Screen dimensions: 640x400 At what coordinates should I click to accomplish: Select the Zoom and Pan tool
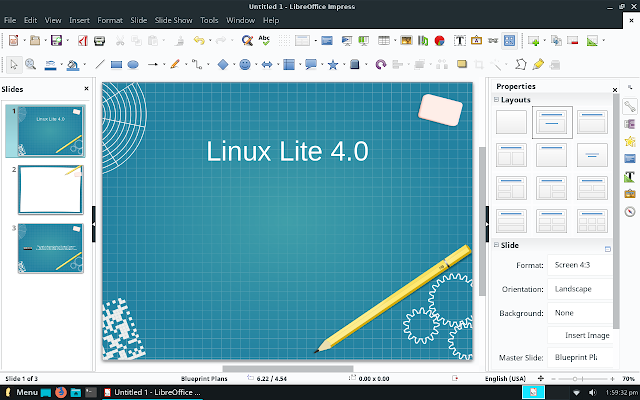click(x=31, y=64)
